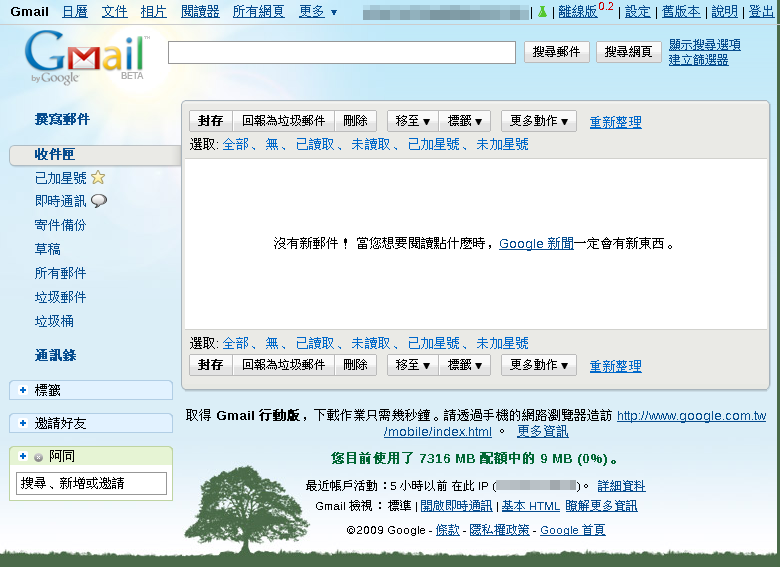Image resolution: width=780 pixels, height=567 pixels.
Task: Open the 垃圾桶 folder
Action: [54, 321]
